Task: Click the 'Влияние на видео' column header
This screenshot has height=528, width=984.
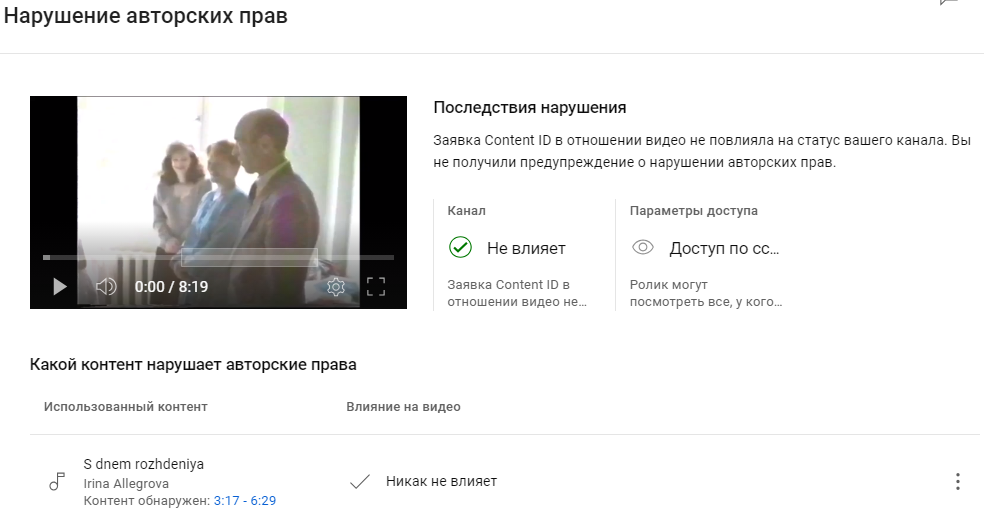Action: point(404,407)
